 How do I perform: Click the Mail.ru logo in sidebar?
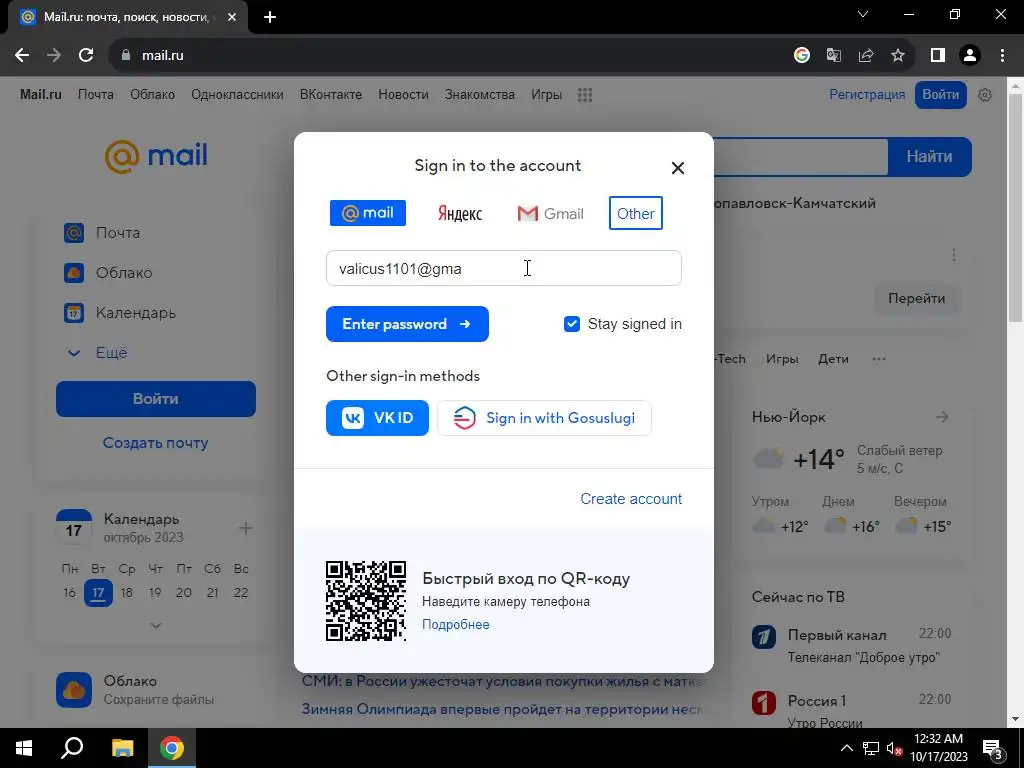pos(156,157)
